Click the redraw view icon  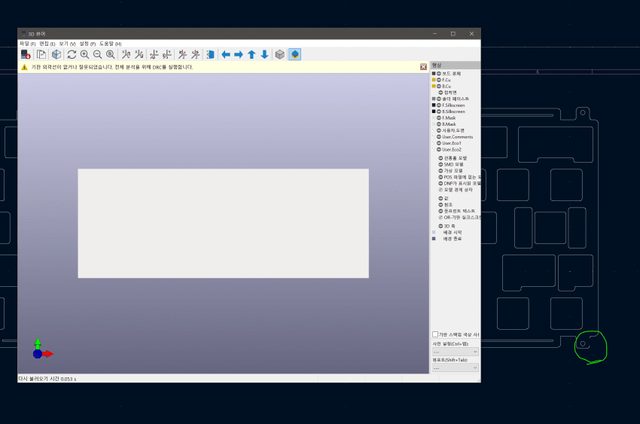(71, 54)
